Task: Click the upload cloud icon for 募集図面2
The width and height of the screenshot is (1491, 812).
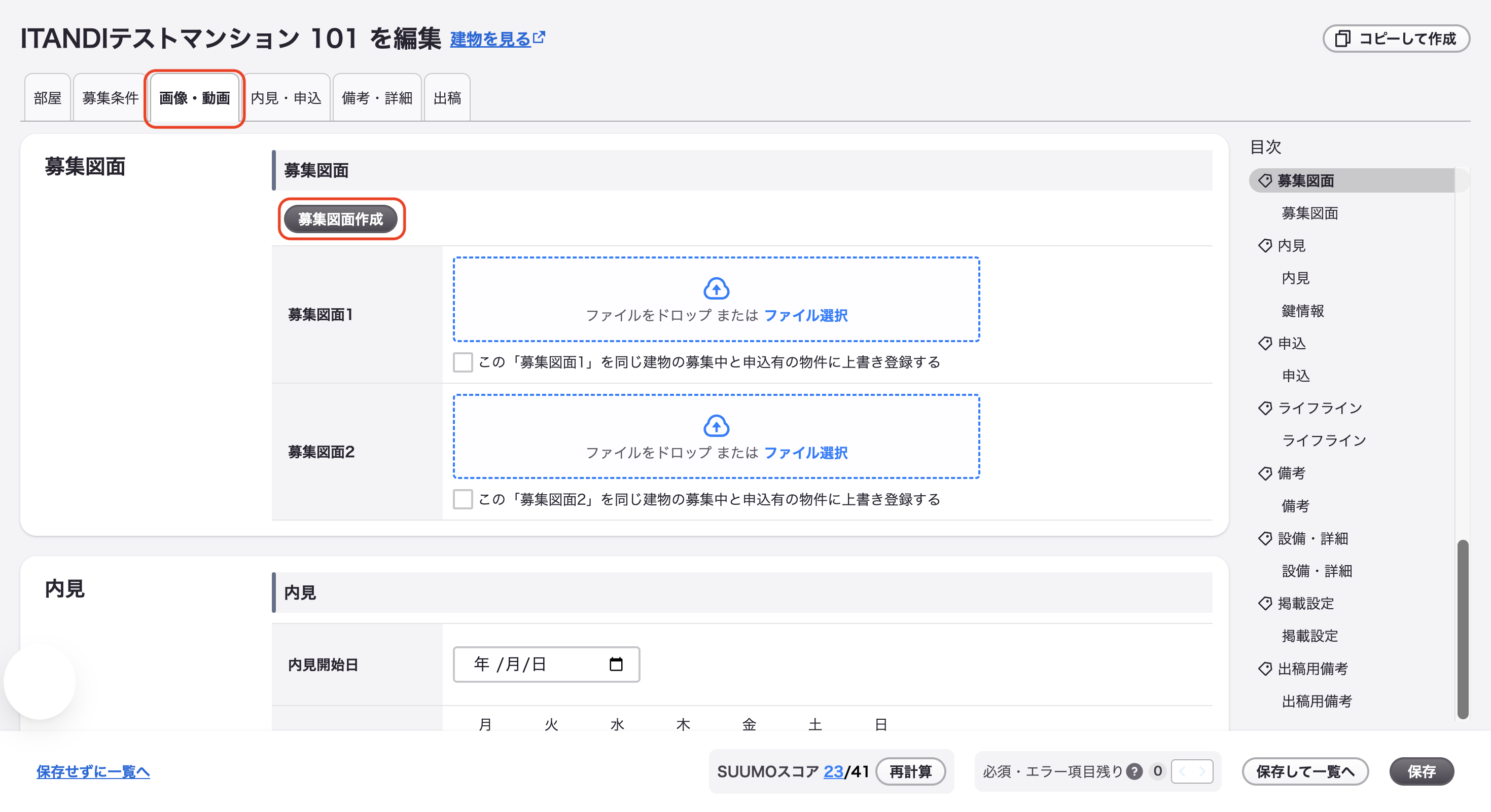Action: point(716,426)
